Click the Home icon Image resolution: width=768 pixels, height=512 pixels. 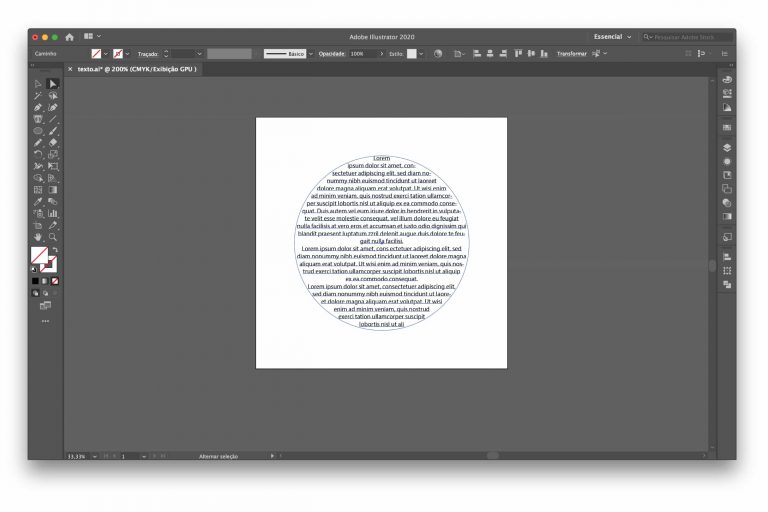pyautogui.click(x=70, y=37)
